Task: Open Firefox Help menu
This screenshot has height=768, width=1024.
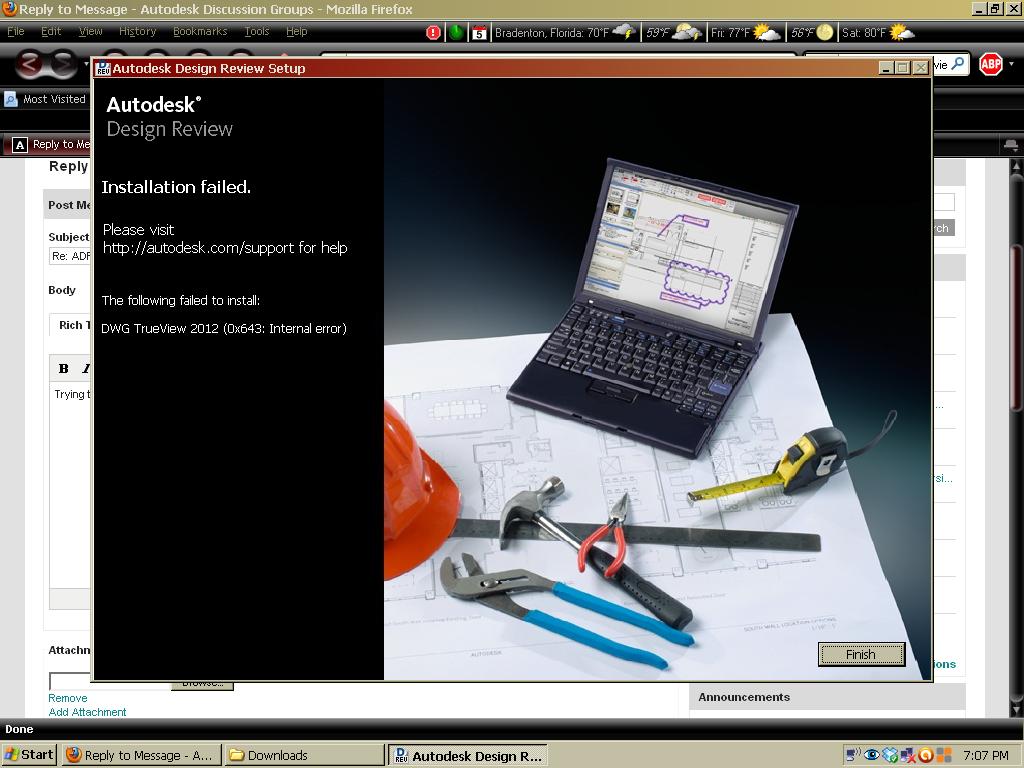Action: point(296,31)
